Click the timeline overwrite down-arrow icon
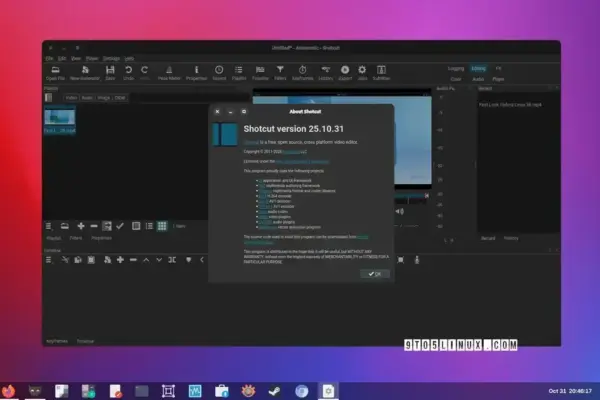 159,260
